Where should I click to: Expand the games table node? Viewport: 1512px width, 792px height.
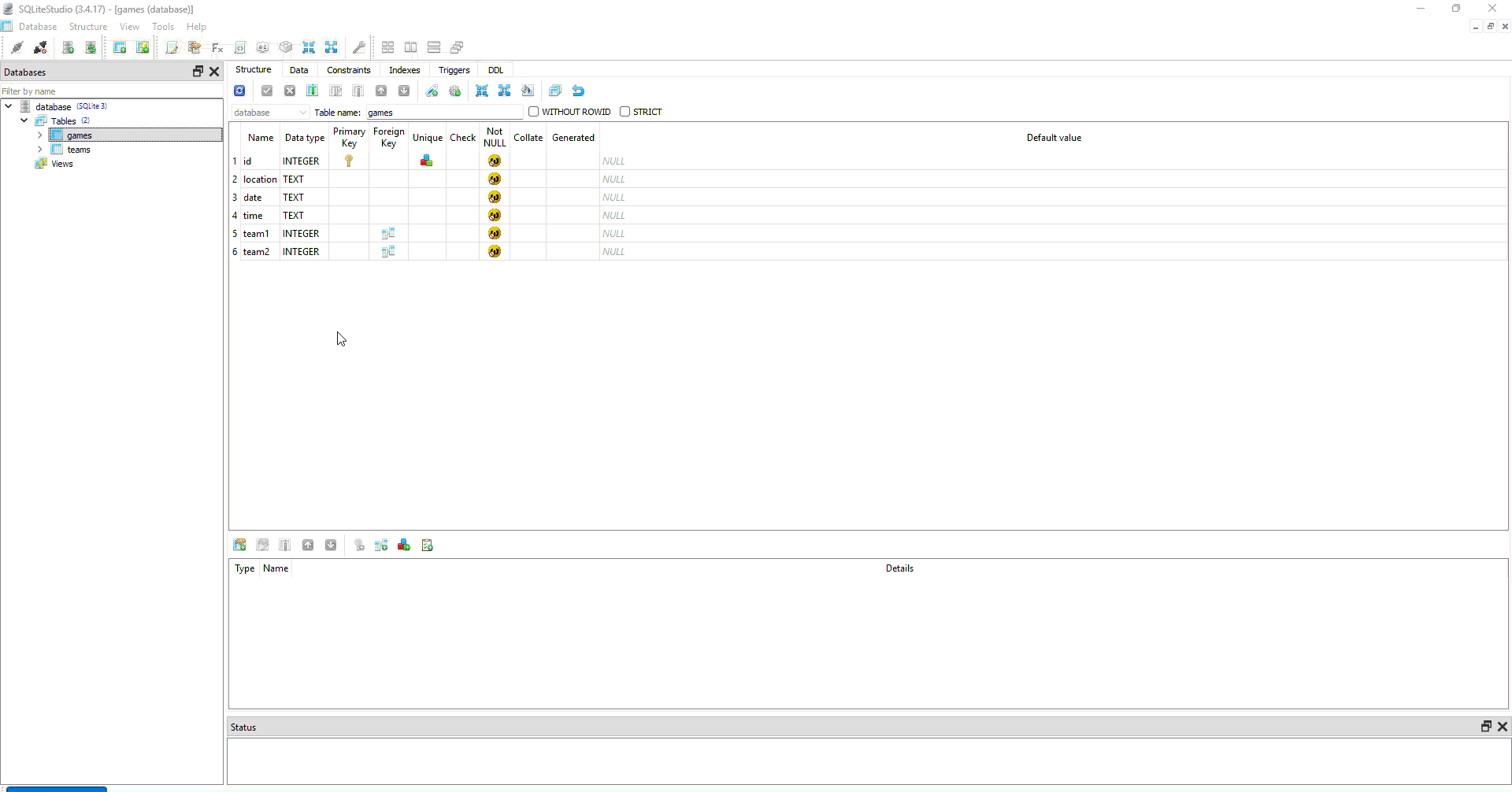tap(40, 135)
